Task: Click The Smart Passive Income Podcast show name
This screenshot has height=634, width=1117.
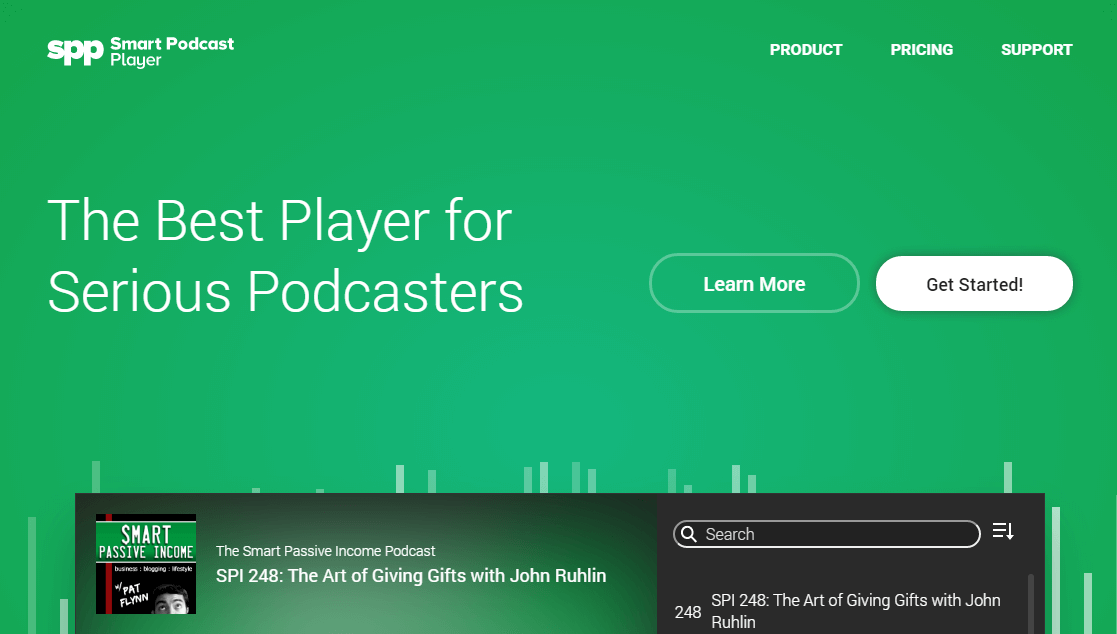Action: click(326, 551)
